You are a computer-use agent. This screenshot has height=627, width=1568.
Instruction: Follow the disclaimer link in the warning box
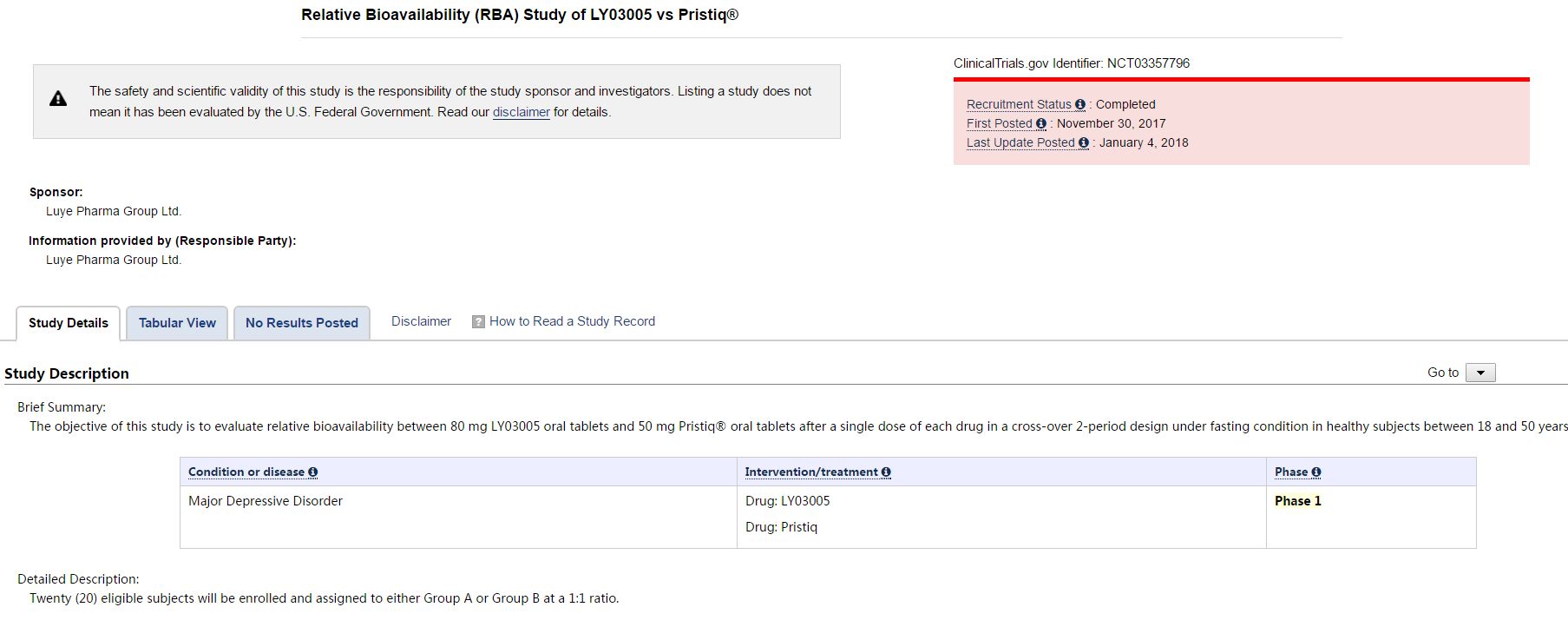tap(522, 112)
